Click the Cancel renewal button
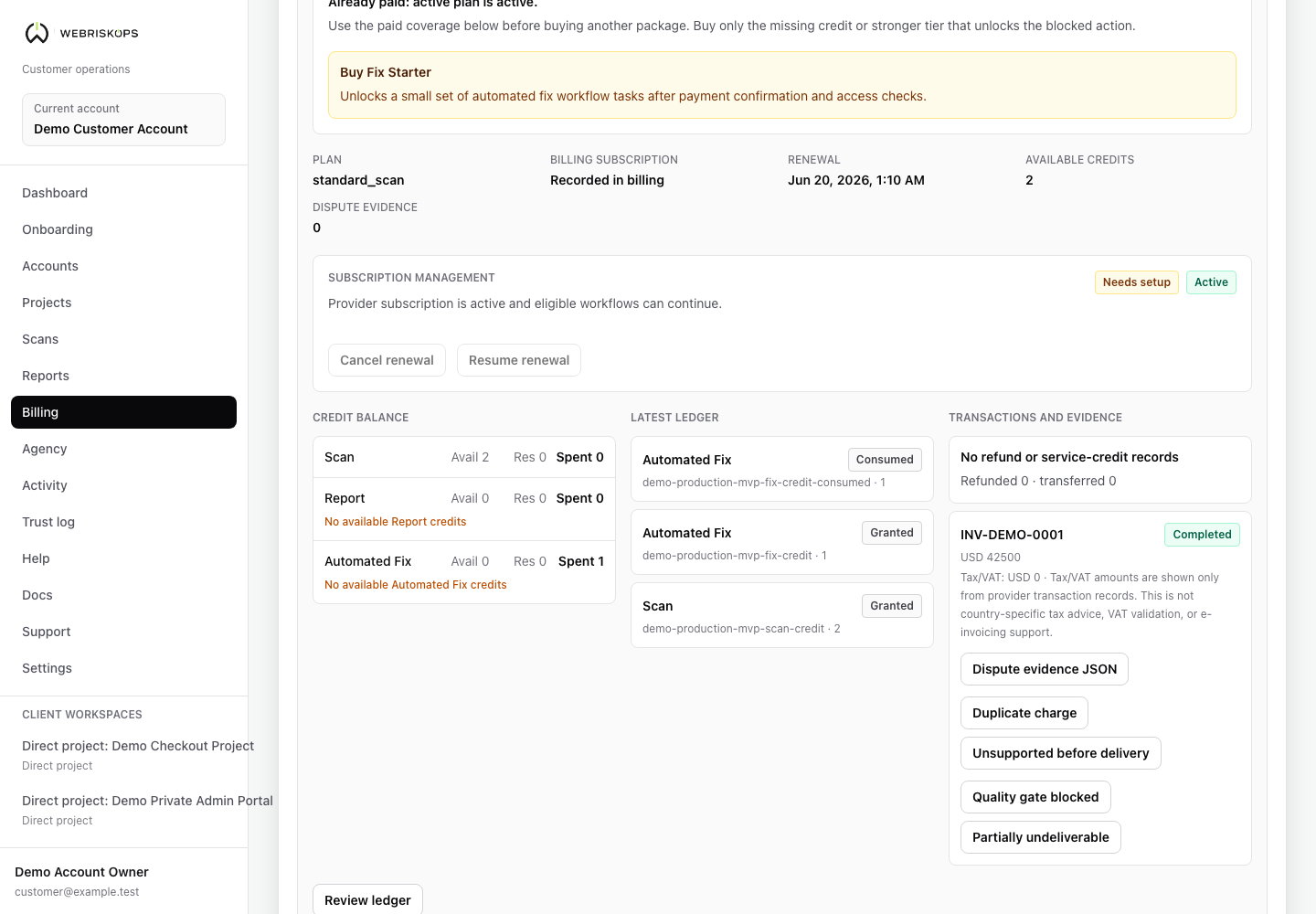1316x914 pixels. tap(387, 360)
